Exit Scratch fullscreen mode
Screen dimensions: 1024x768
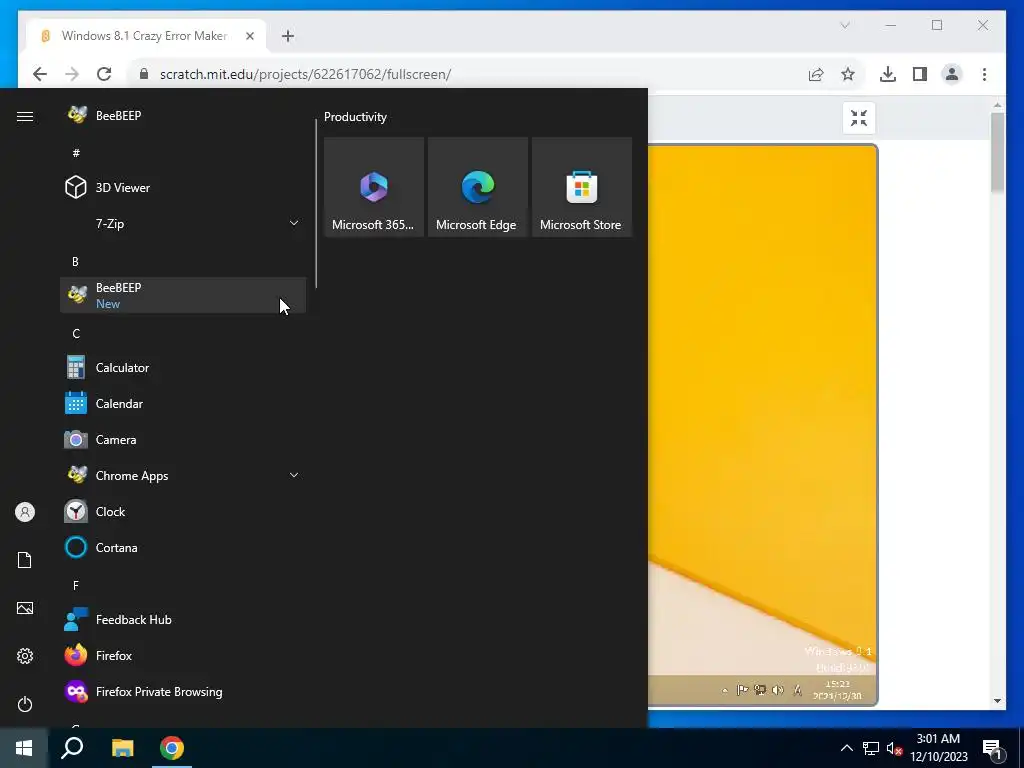coord(859,118)
